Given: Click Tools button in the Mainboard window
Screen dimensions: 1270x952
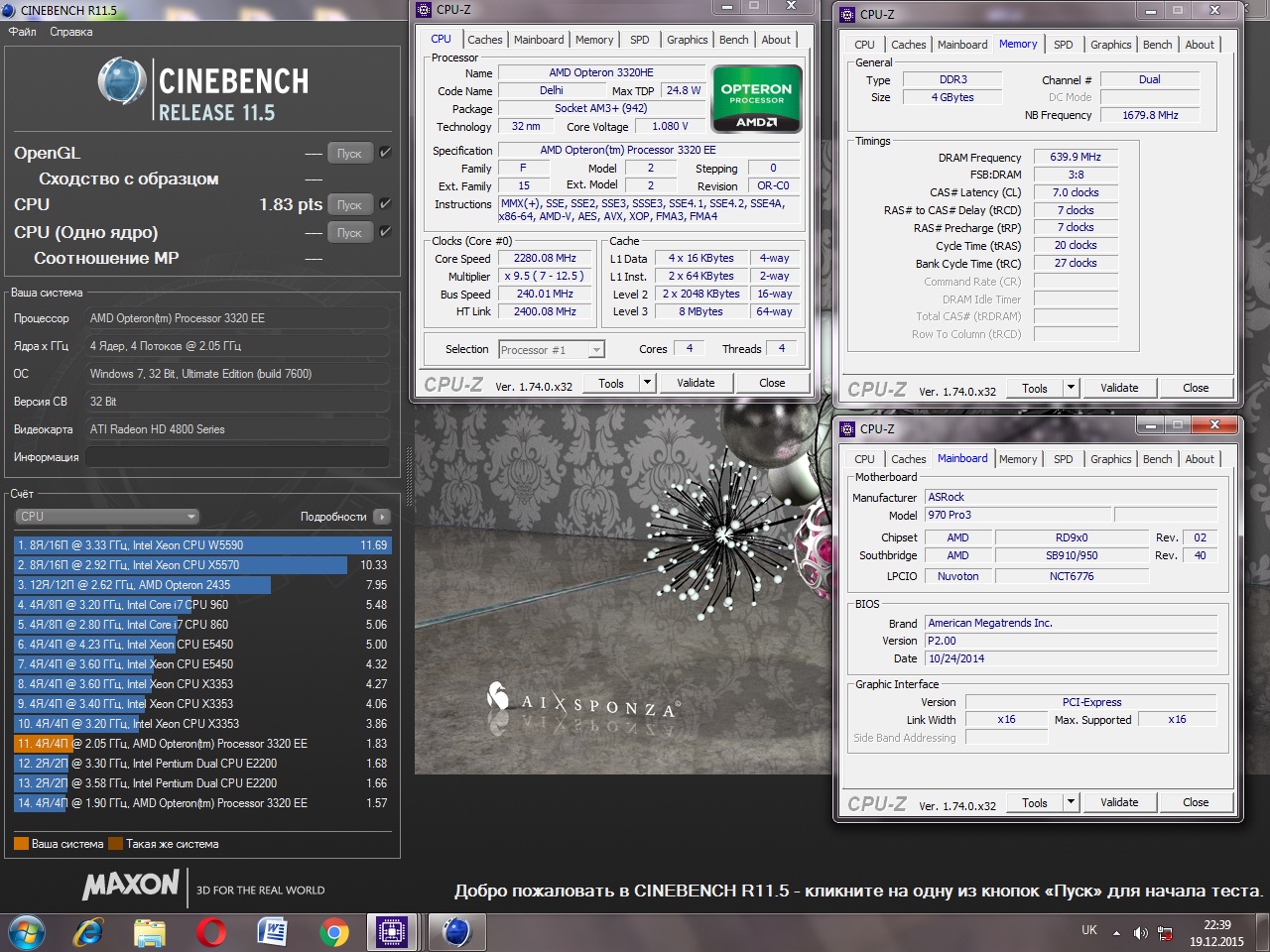Looking at the screenshot, I should click(1035, 802).
